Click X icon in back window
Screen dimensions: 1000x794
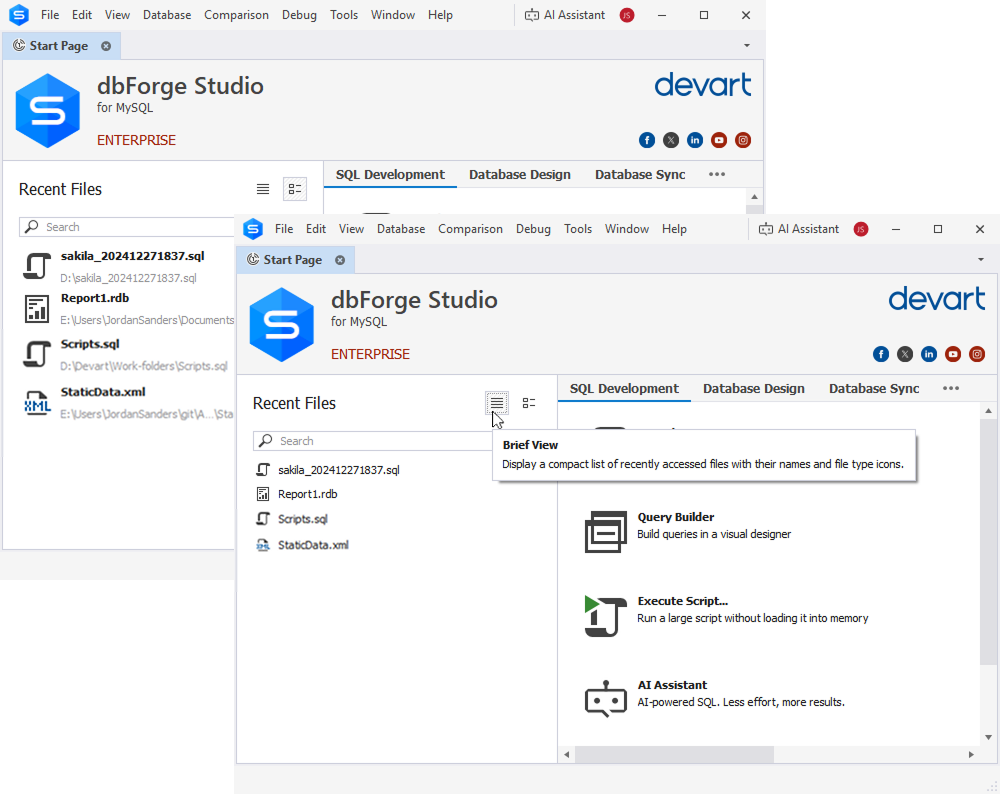[671, 140]
